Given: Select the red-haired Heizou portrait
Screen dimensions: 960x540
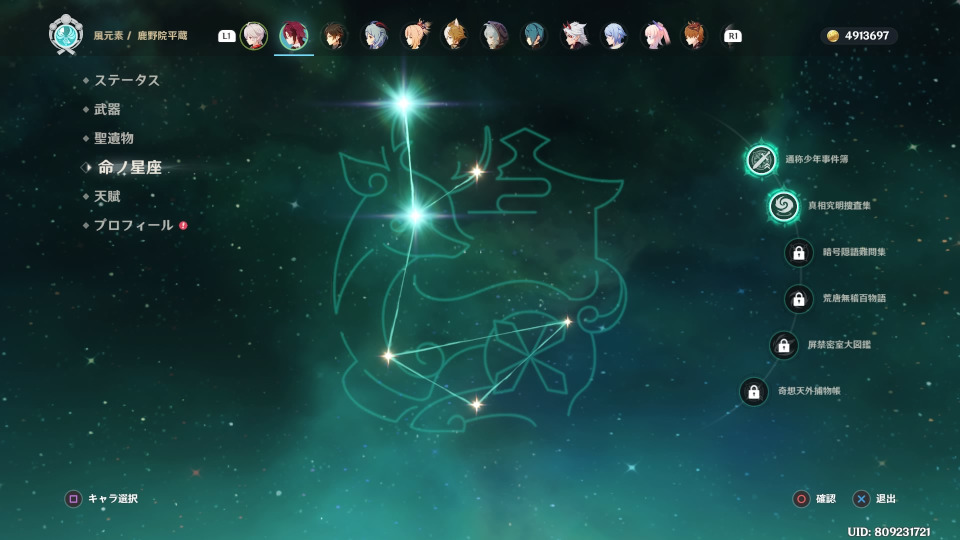Looking at the screenshot, I should [x=294, y=36].
